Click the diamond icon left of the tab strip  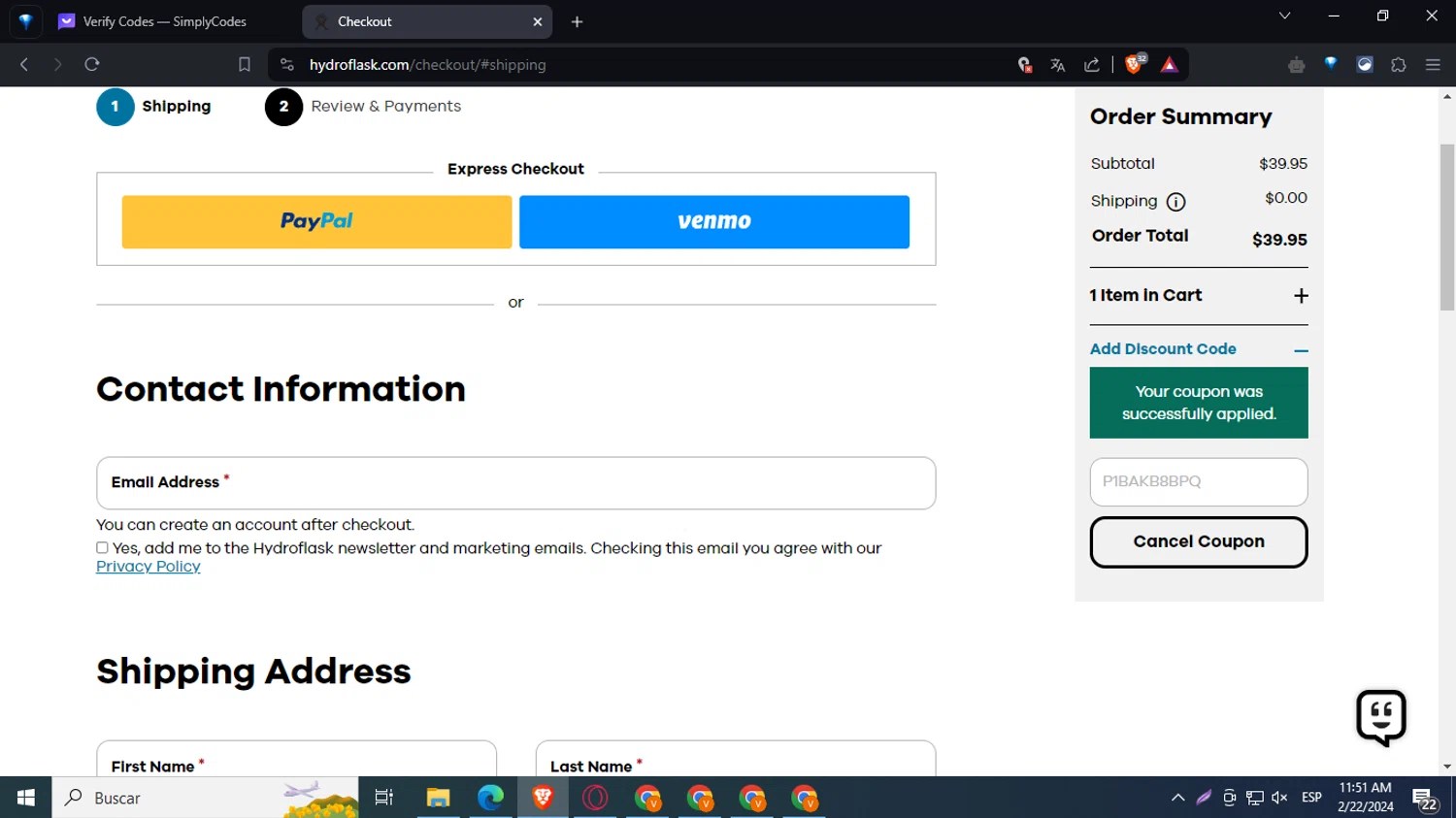point(25,21)
